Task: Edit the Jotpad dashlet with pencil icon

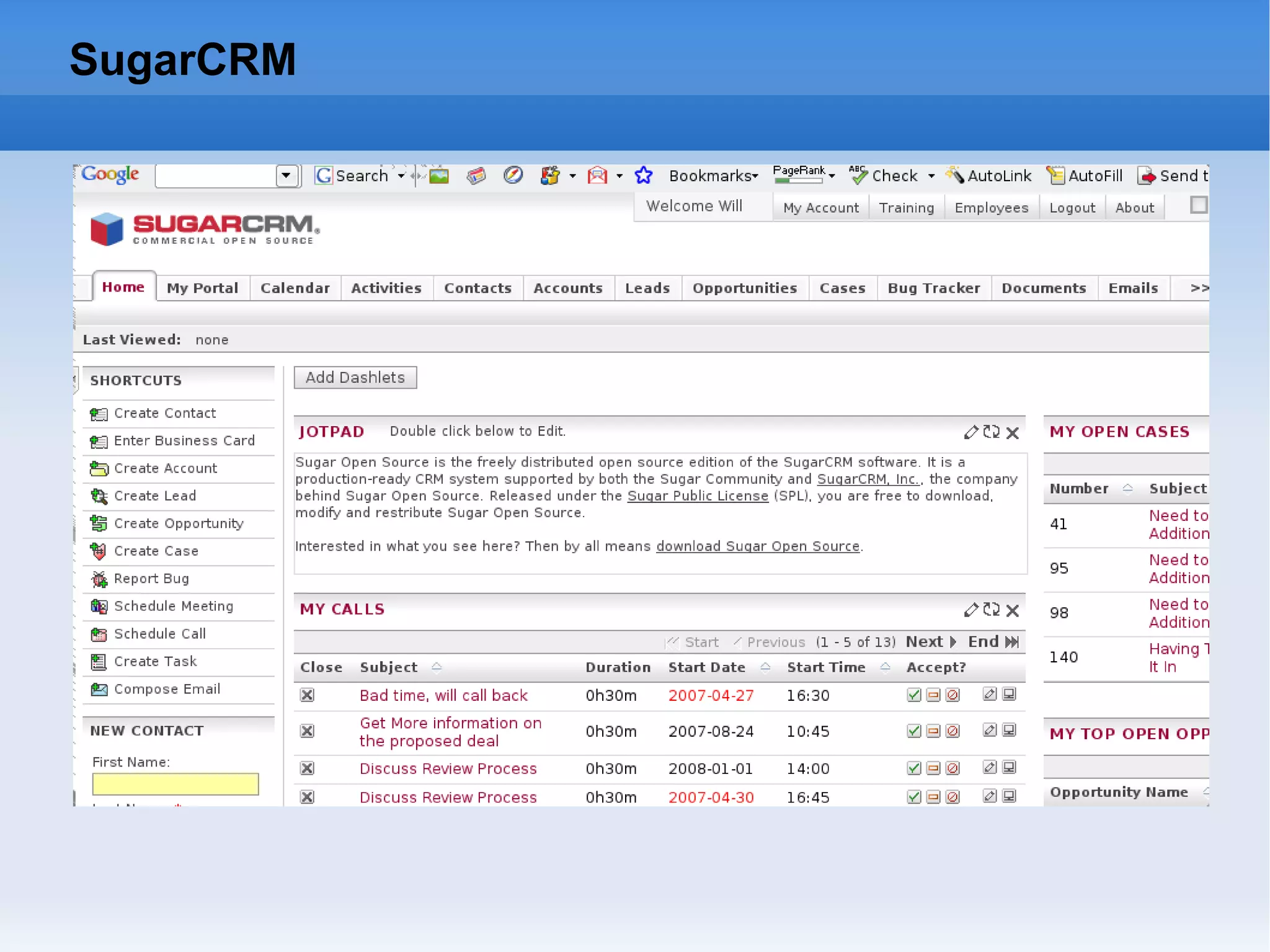Action: [971, 432]
